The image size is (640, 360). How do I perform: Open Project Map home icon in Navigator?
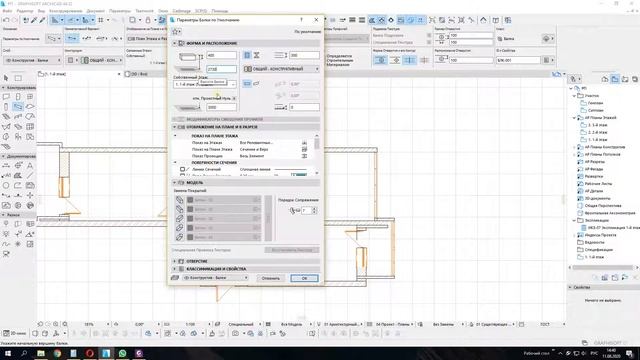(x=605, y=79)
